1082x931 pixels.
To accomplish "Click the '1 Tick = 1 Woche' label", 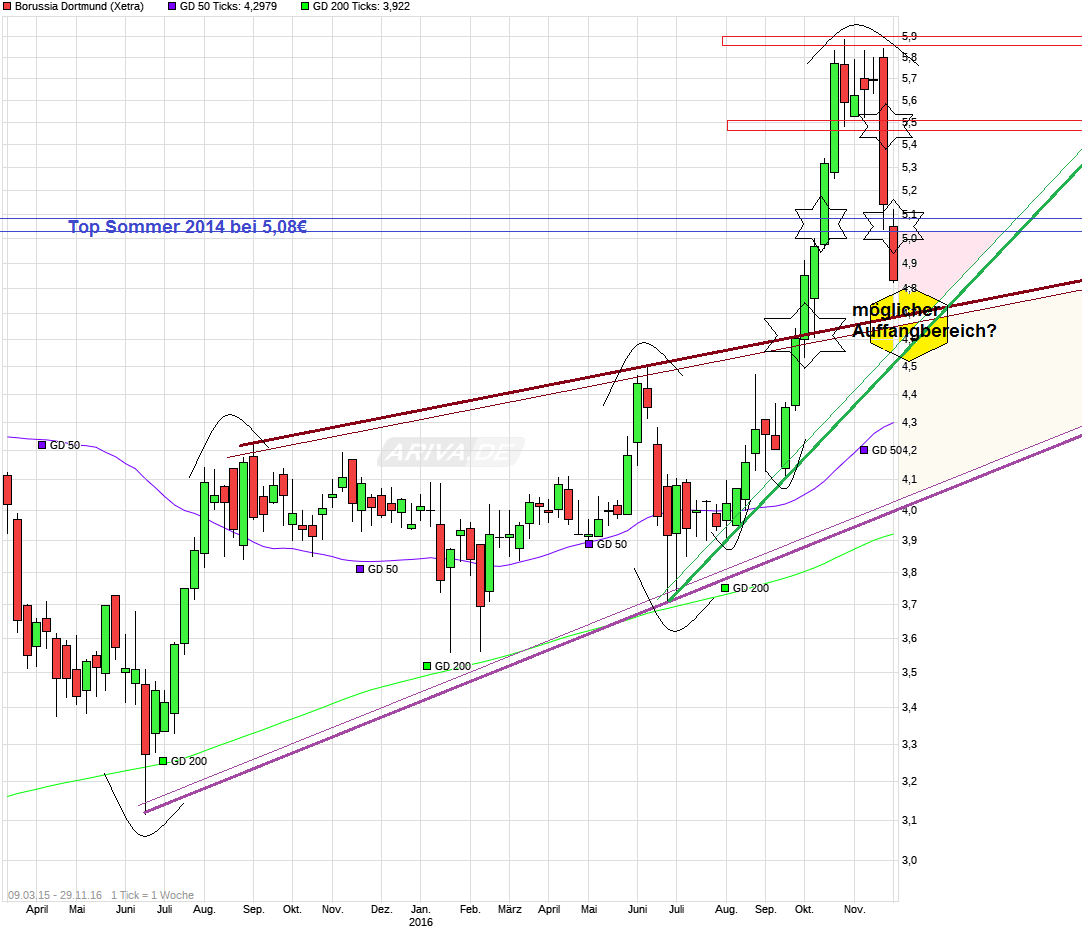I will click(x=153, y=895).
